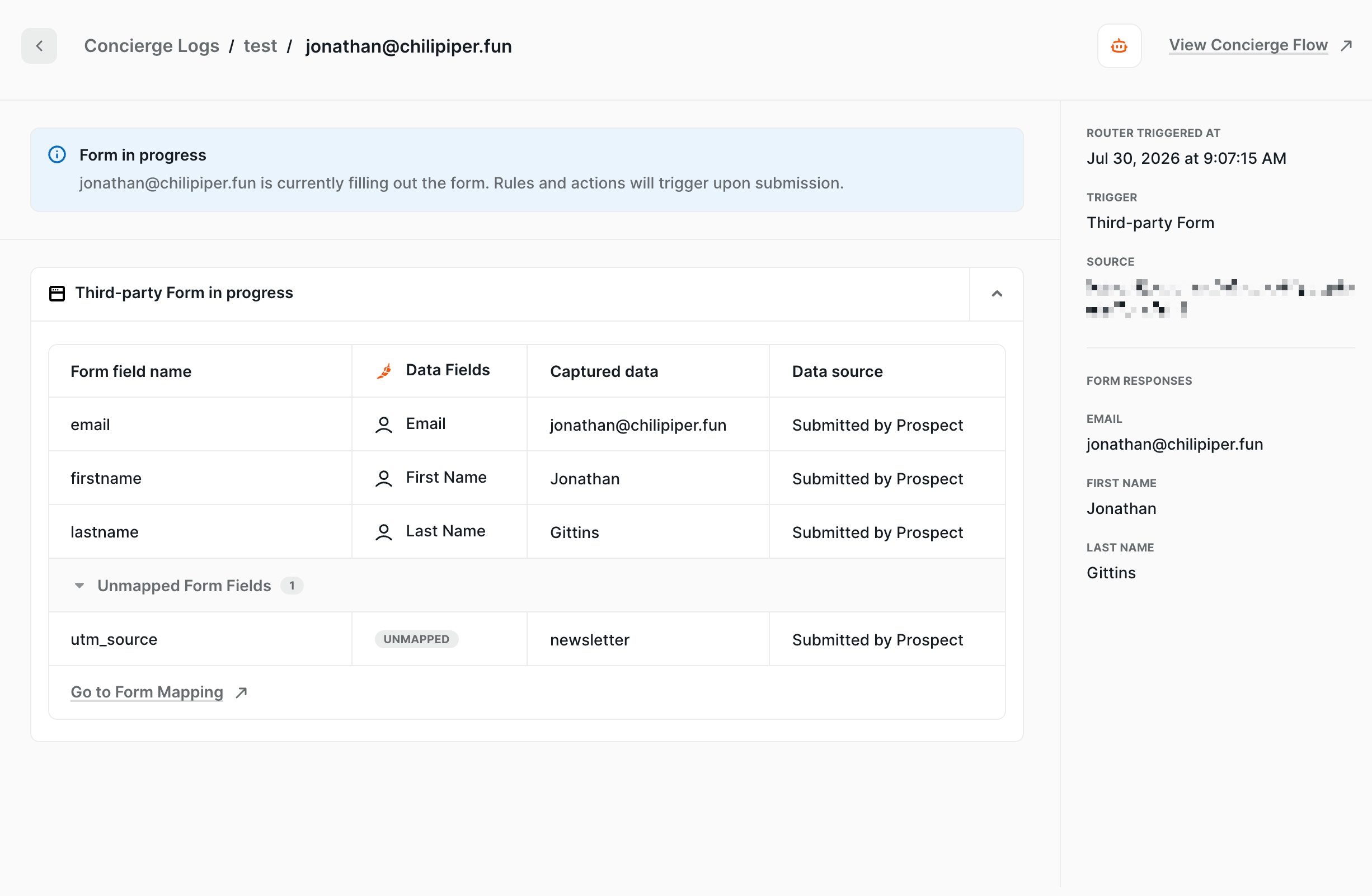
Task: Click sidebar email response jonathan@chilipiper.fun
Action: (x=1174, y=444)
